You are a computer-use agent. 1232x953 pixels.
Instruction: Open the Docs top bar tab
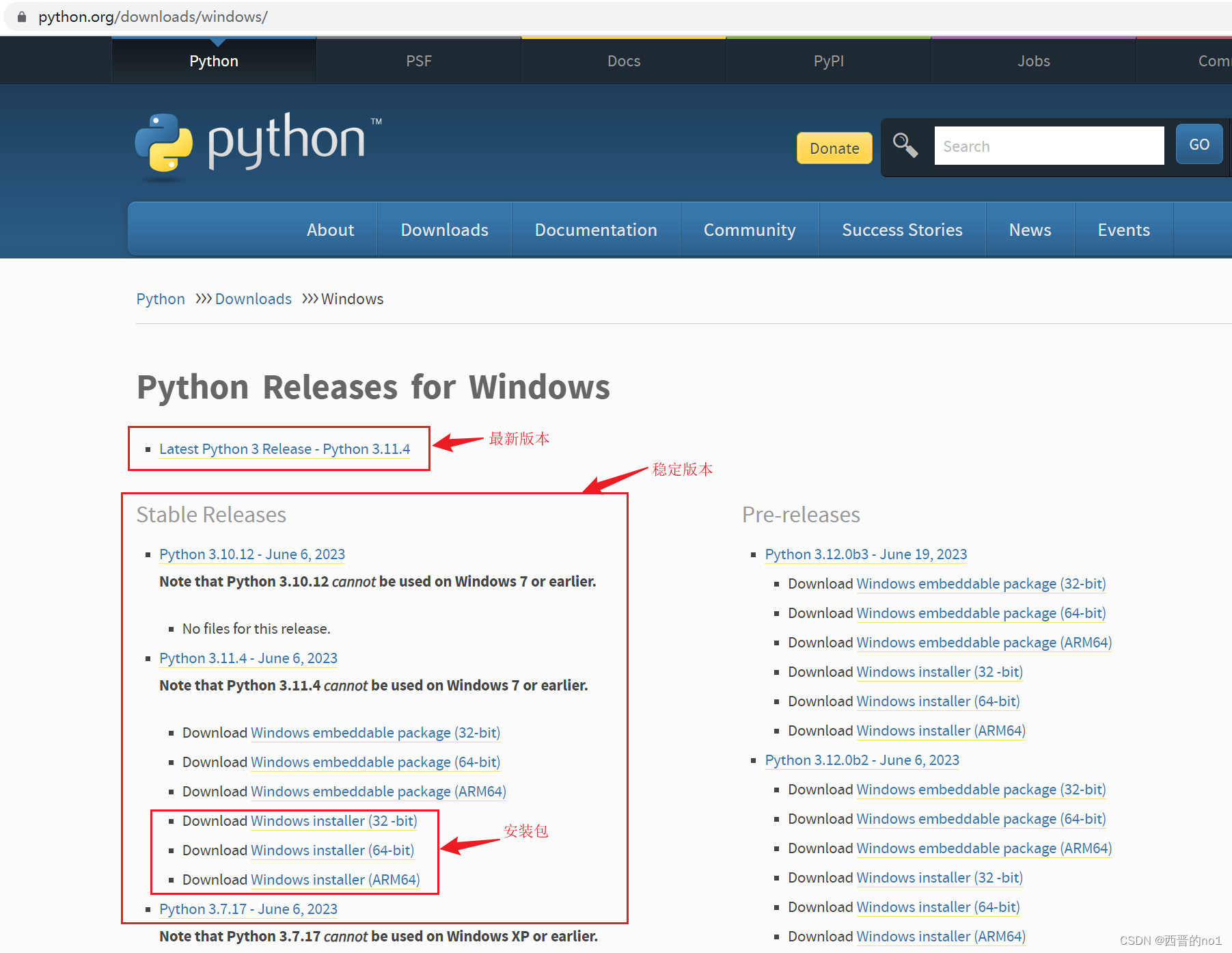coord(624,61)
